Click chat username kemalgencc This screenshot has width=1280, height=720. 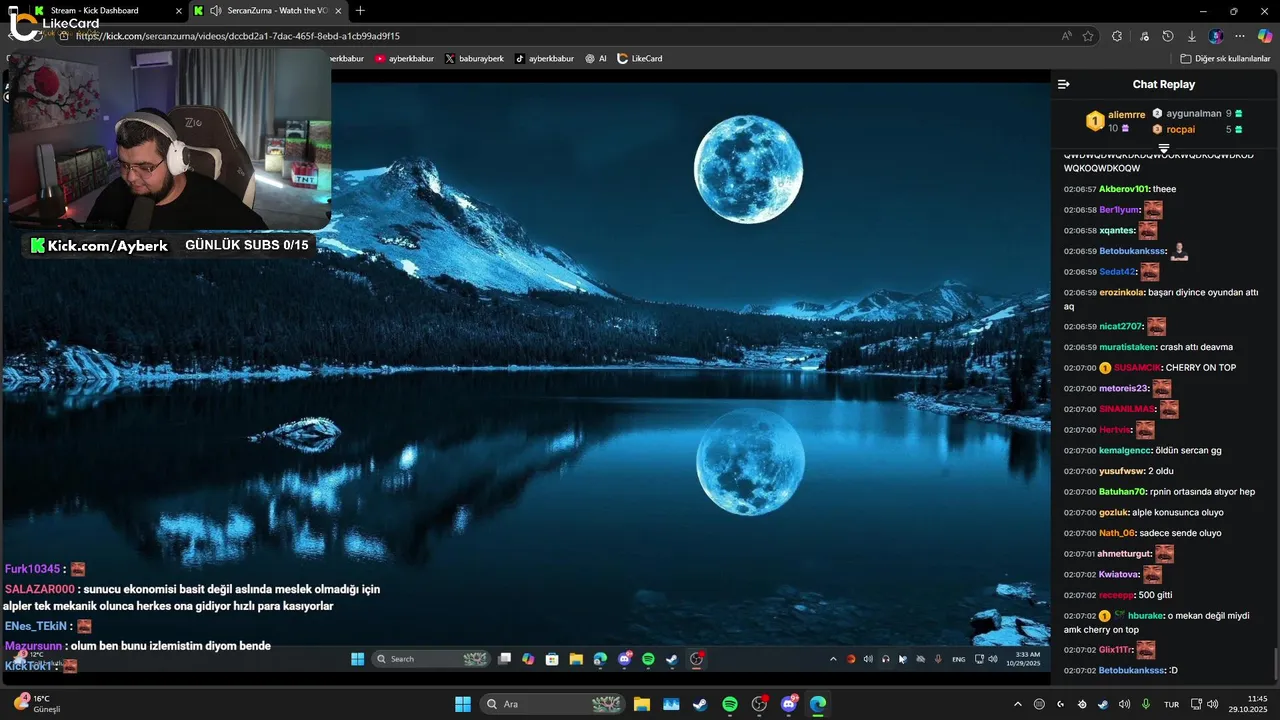click(1125, 450)
